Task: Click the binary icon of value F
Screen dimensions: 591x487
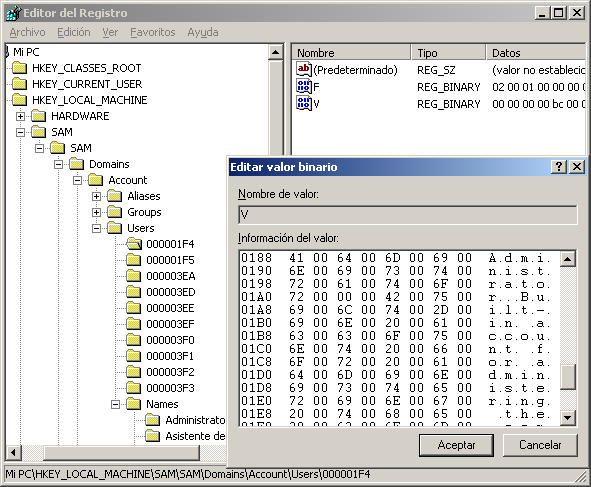Action: (304, 86)
